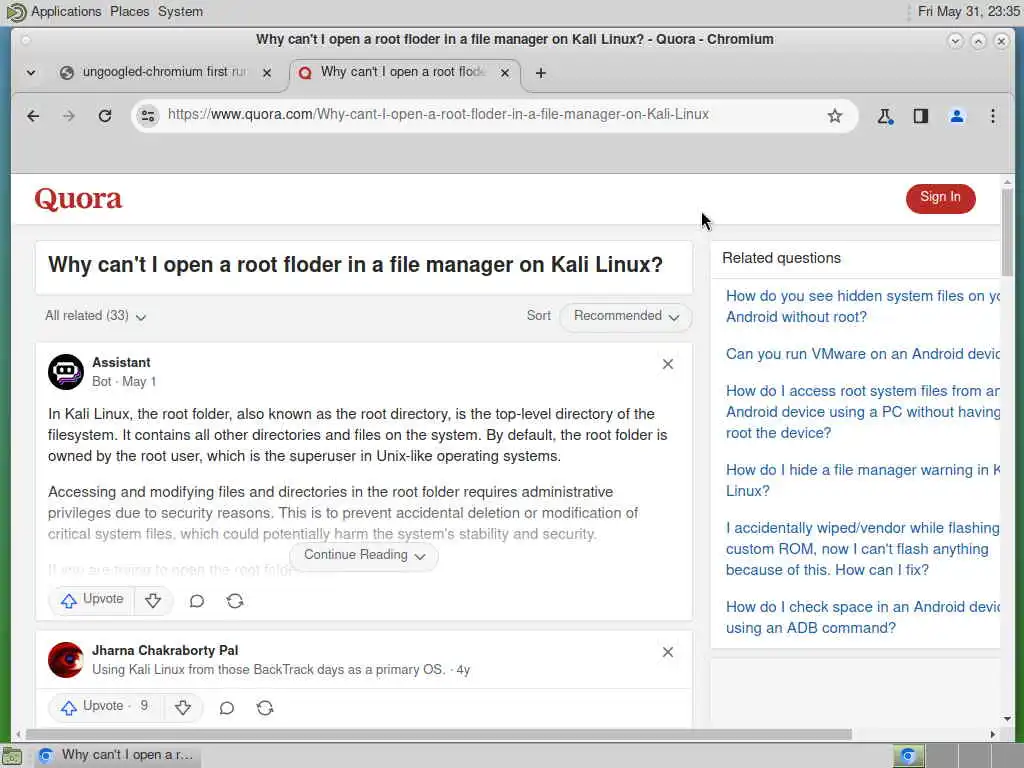This screenshot has height=768, width=1024.
Task: Click the URL address bar field
Action: click(x=490, y=115)
